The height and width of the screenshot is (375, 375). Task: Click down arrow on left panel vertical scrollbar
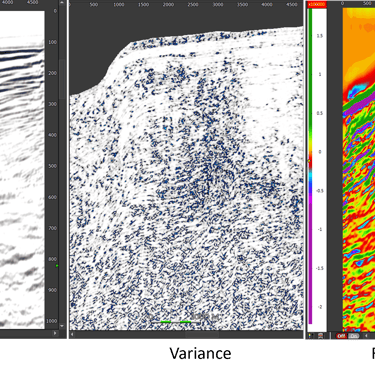tap(62, 326)
